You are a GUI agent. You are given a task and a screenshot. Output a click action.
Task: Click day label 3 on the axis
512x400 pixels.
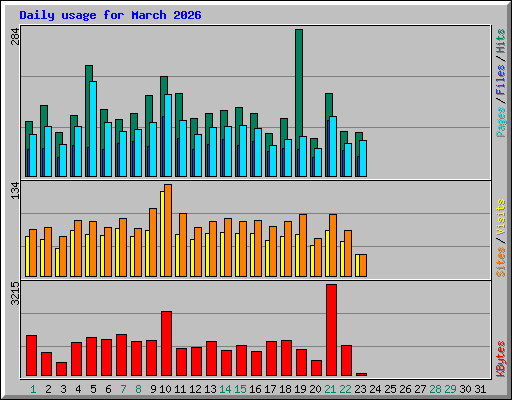(63, 389)
